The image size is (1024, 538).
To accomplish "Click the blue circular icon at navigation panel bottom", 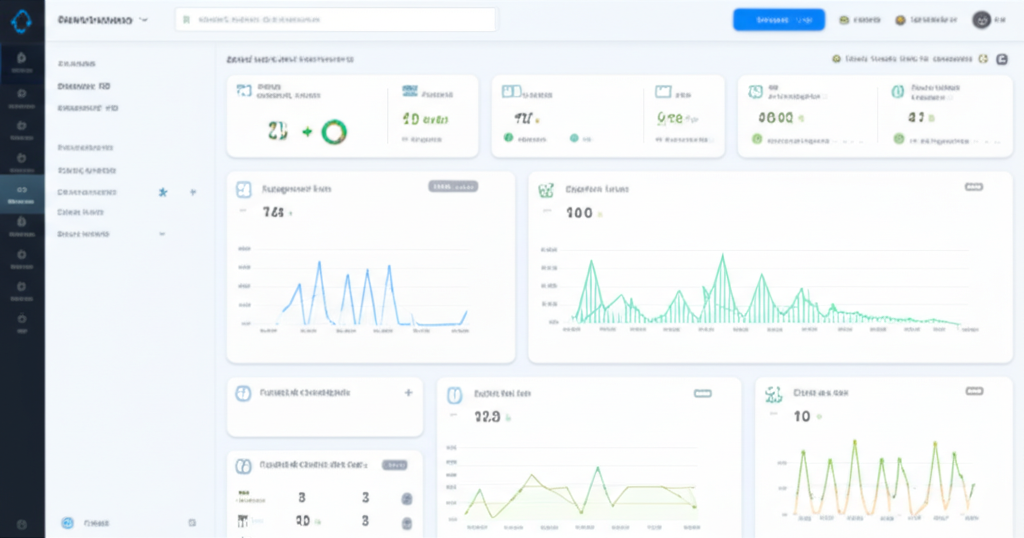I will point(68,522).
